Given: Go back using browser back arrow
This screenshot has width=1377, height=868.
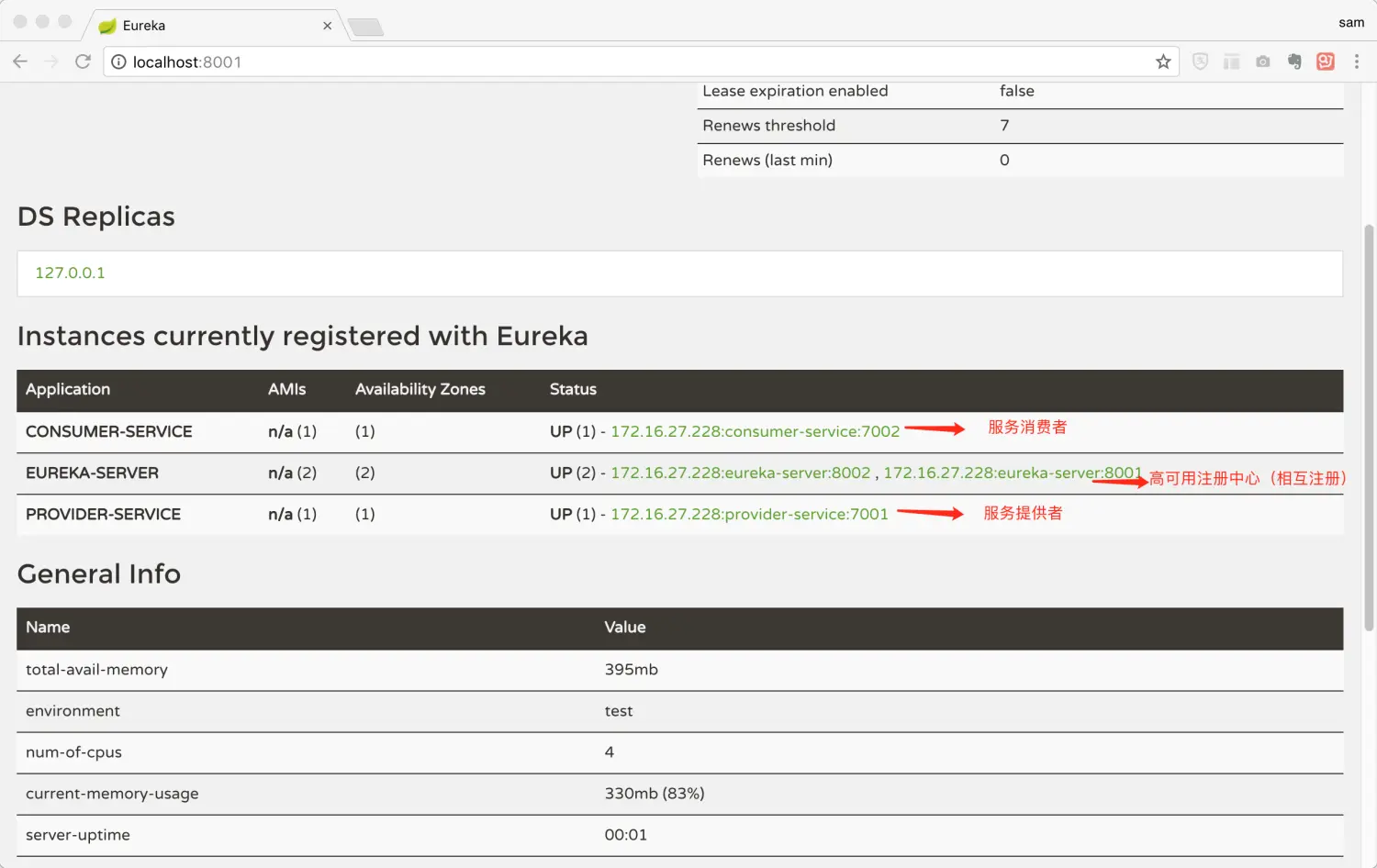Looking at the screenshot, I should coord(20,61).
